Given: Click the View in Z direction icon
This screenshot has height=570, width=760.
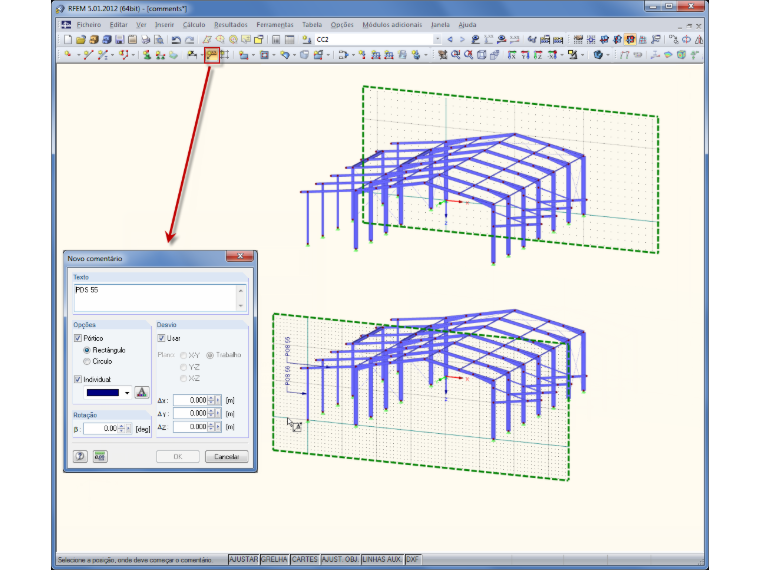Looking at the screenshot, I should coord(538,55).
